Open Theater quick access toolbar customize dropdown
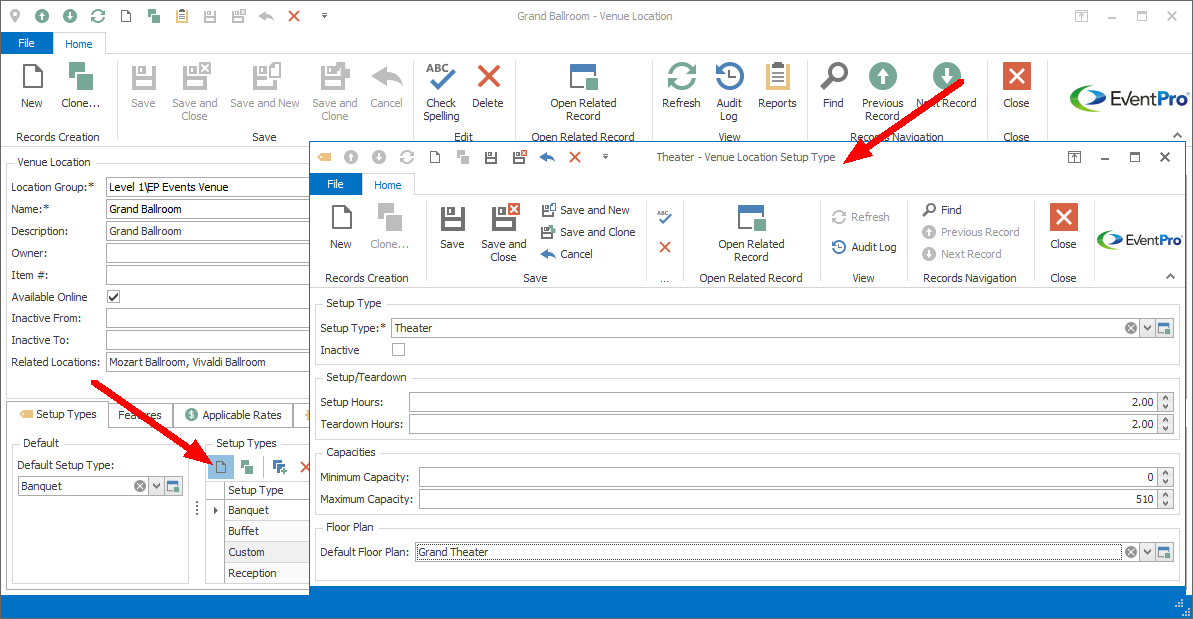This screenshot has width=1193, height=619. coord(606,157)
